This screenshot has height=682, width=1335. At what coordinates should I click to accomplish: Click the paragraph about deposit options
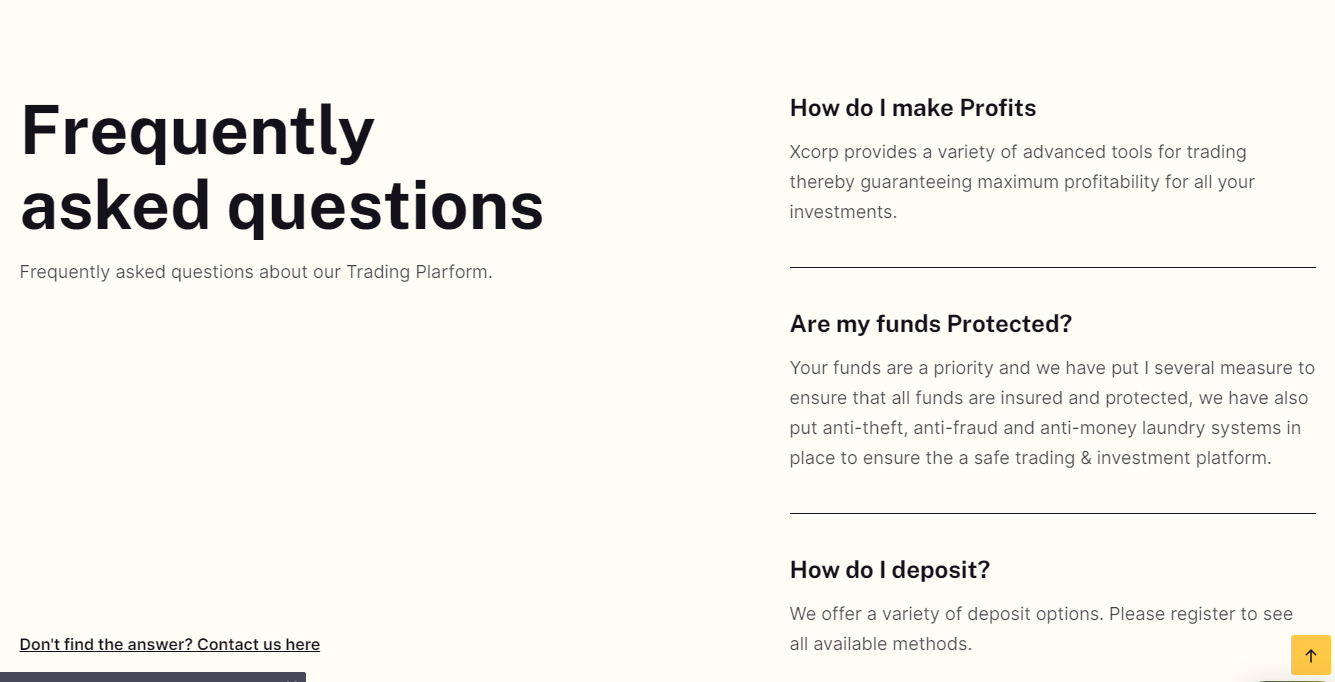coord(1041,629)
